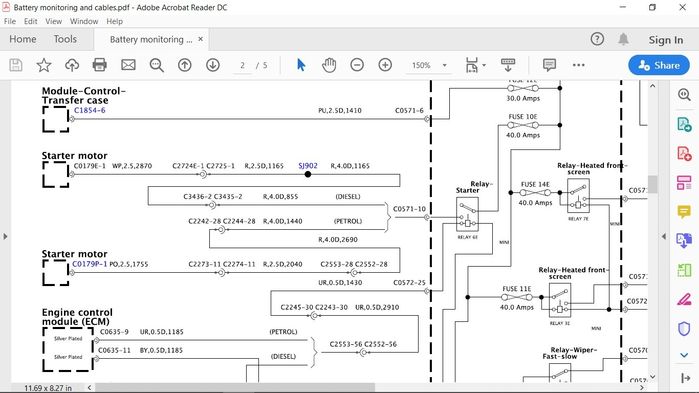Click the vertical scrollbar down arrow
Screen dimensions: 699x393
point(653,377)
